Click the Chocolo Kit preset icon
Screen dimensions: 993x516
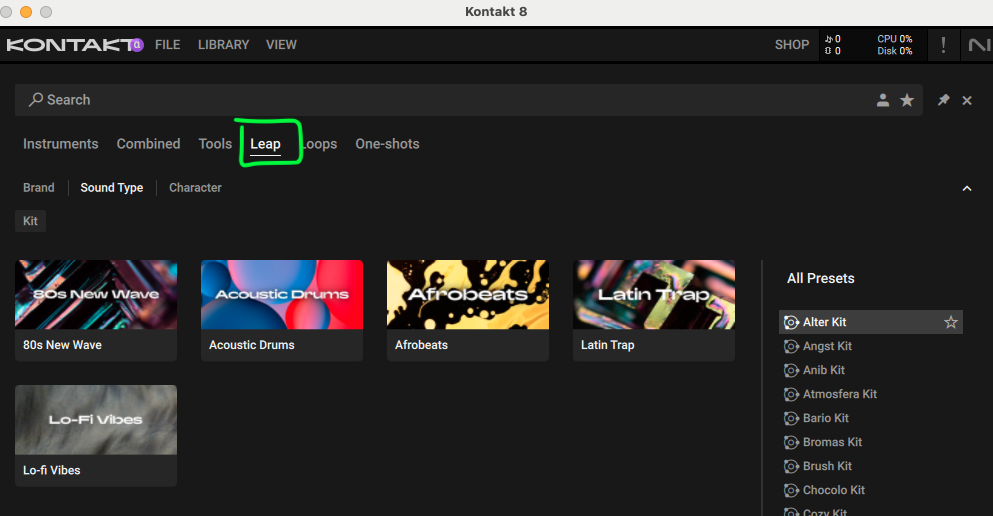pyautogui.click(x=791, y=491)
